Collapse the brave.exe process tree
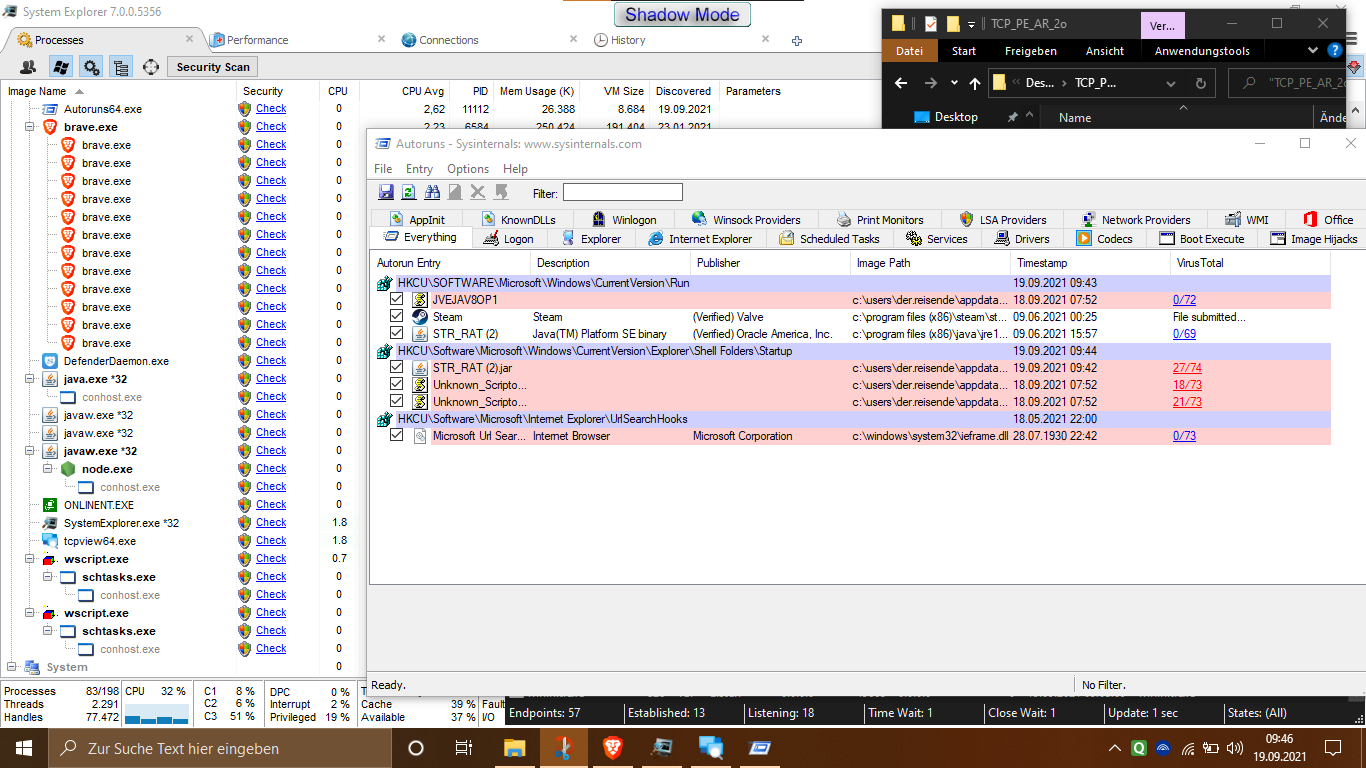Screen dimensions: 1366x768 point(29,127)
